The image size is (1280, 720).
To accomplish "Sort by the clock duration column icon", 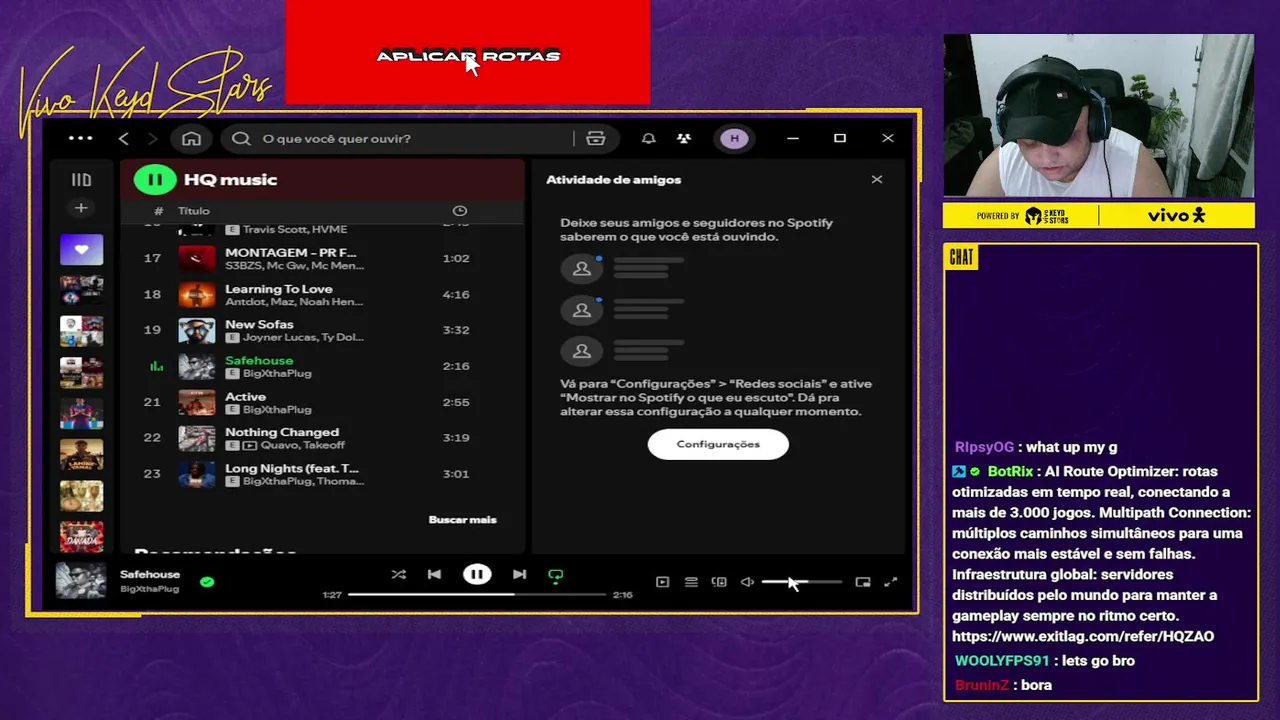I will click(460, 211).
